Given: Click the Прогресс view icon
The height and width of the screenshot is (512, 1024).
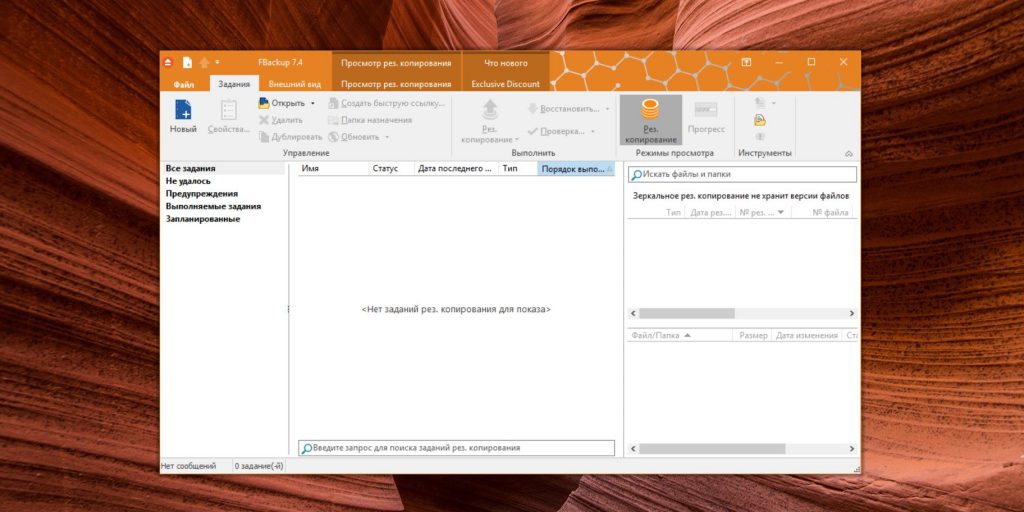Looking at the screenshot, I should point(706,110).
